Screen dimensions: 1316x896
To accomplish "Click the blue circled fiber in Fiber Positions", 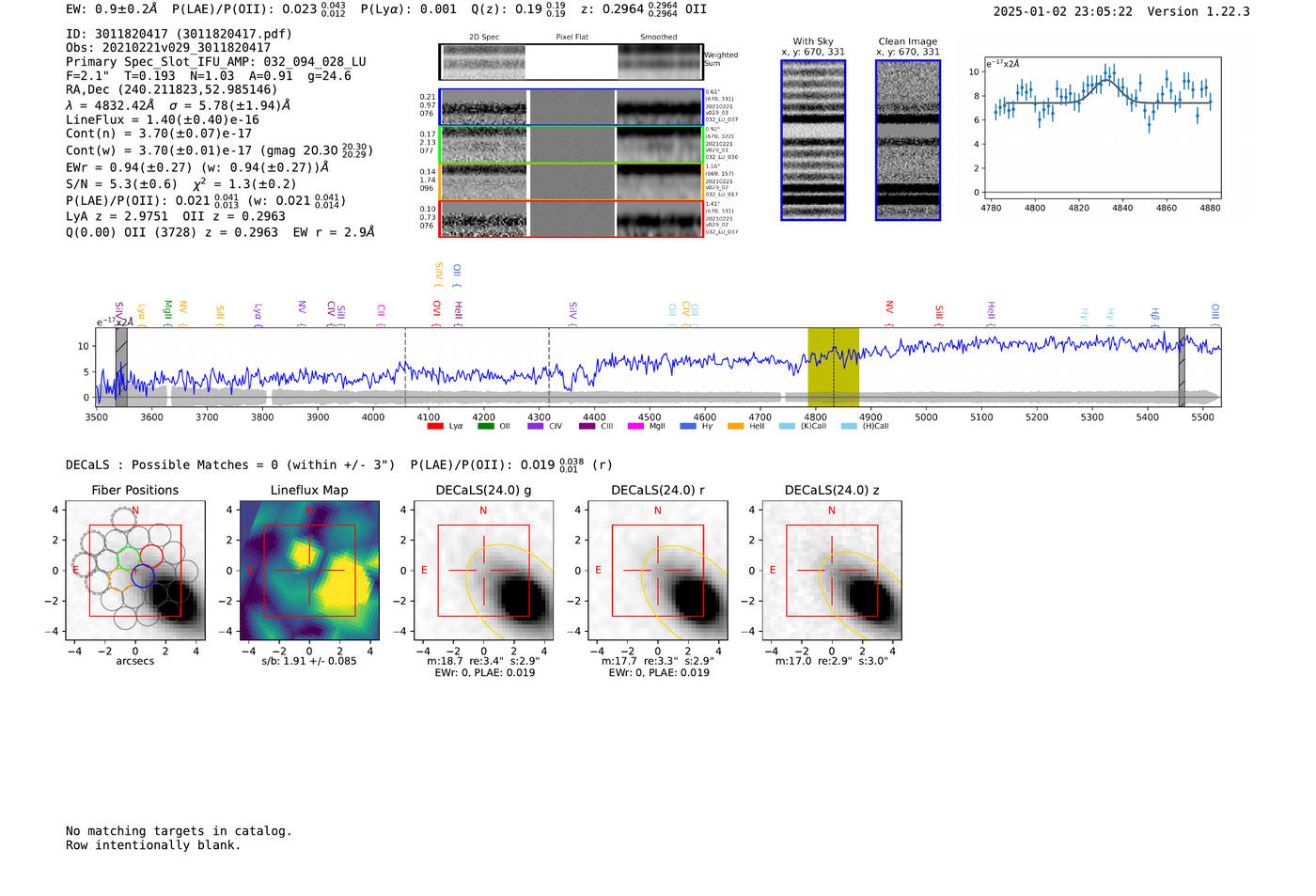I will (x=143, y=577).
